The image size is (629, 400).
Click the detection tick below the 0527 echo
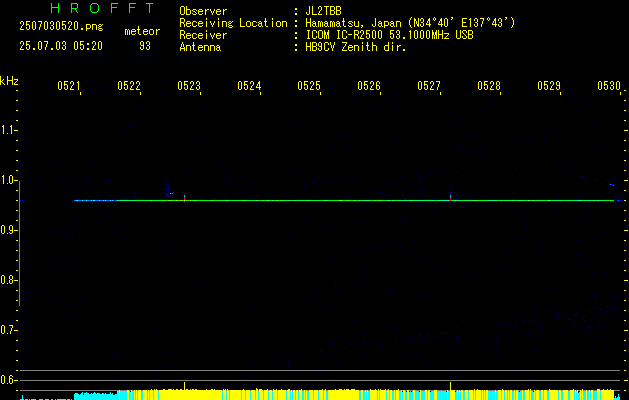(450, 386)
